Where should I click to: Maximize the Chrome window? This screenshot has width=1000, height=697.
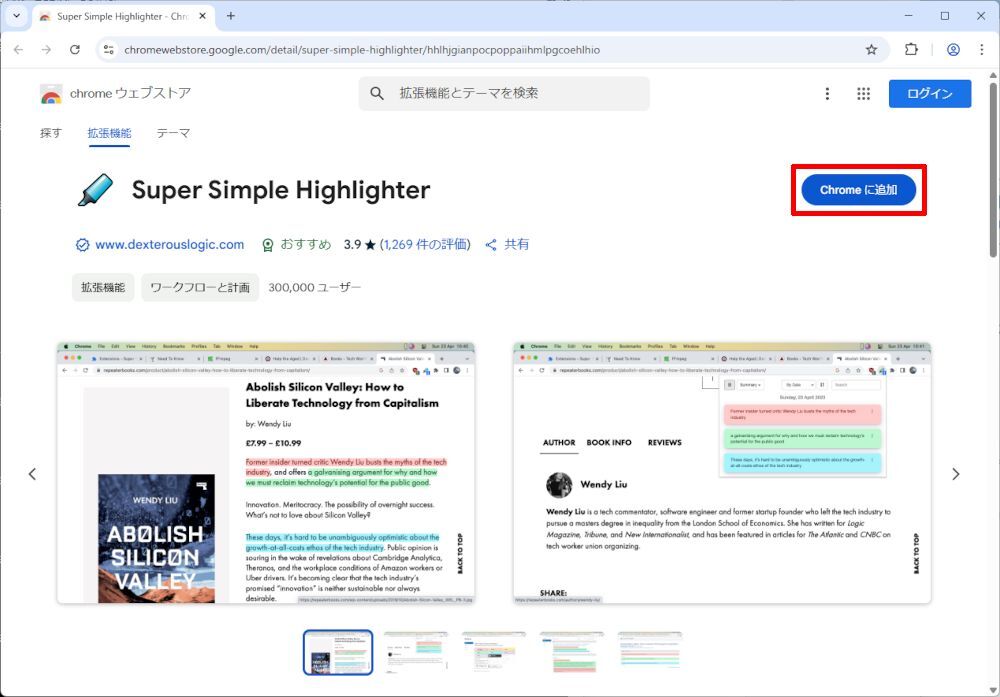[945, 16]
